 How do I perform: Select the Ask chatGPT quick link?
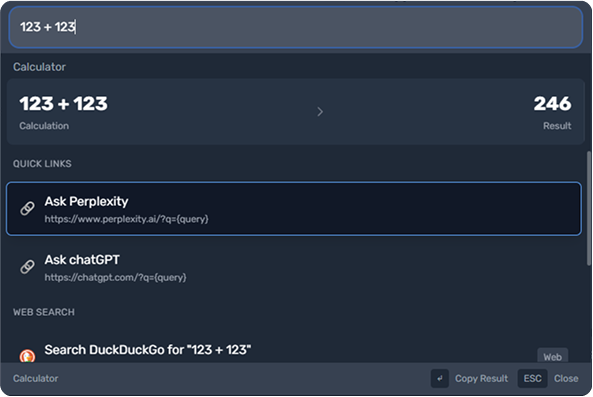point(294,267)
